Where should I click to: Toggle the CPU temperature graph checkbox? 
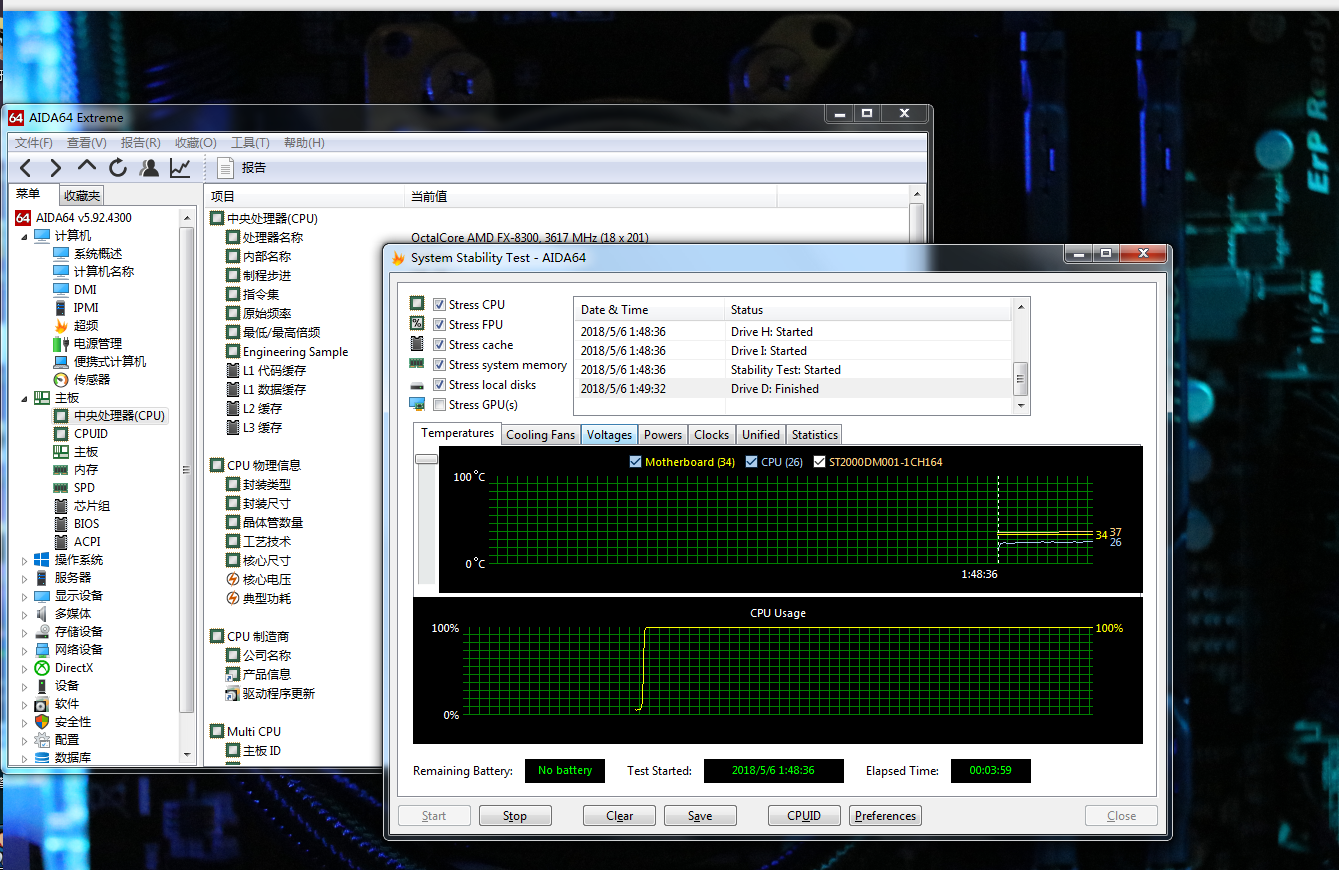[x=752, y=462]
